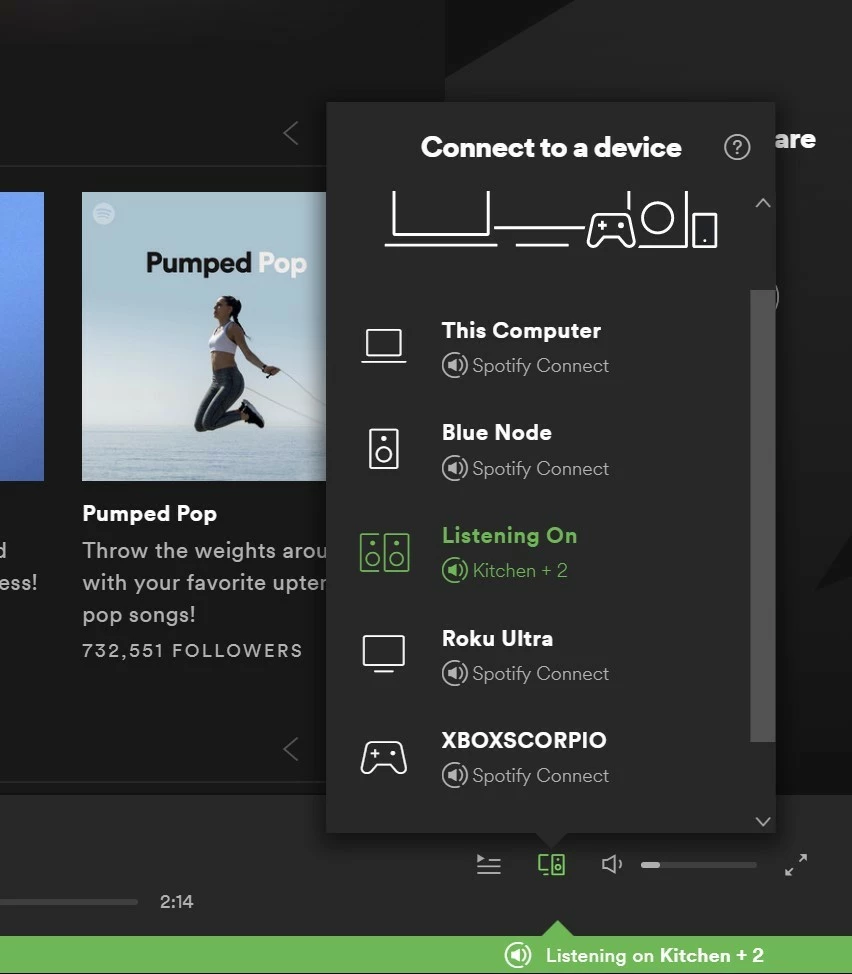This screenshot has width=852, height=974.
Task: Click the song progress bar
Action: tap(69, 901)
